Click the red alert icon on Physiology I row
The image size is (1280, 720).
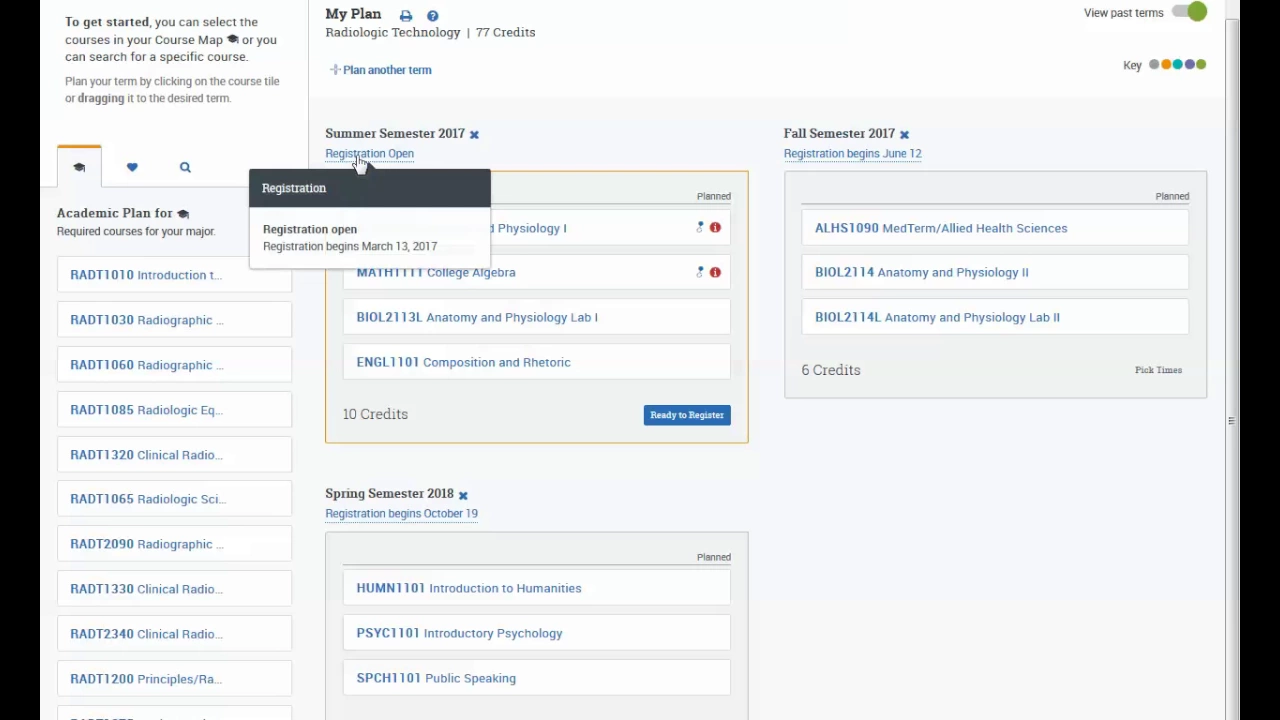coord(715,228)
